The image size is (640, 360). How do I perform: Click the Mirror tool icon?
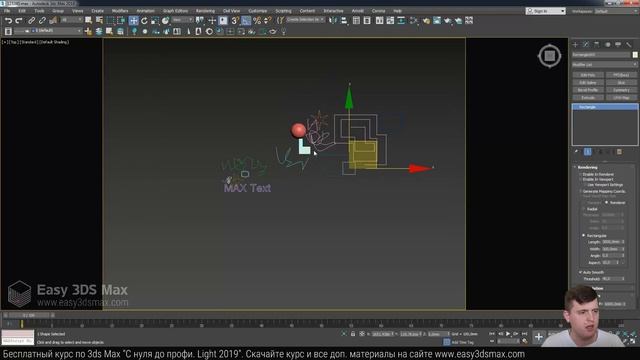click(333, 20)
